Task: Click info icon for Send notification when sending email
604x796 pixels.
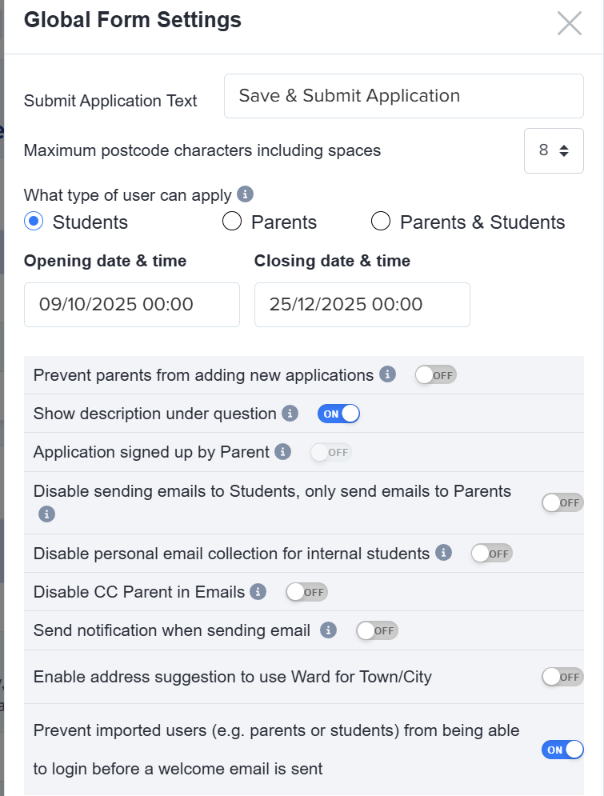Action: pyautogui.click(x=328, y=631)
